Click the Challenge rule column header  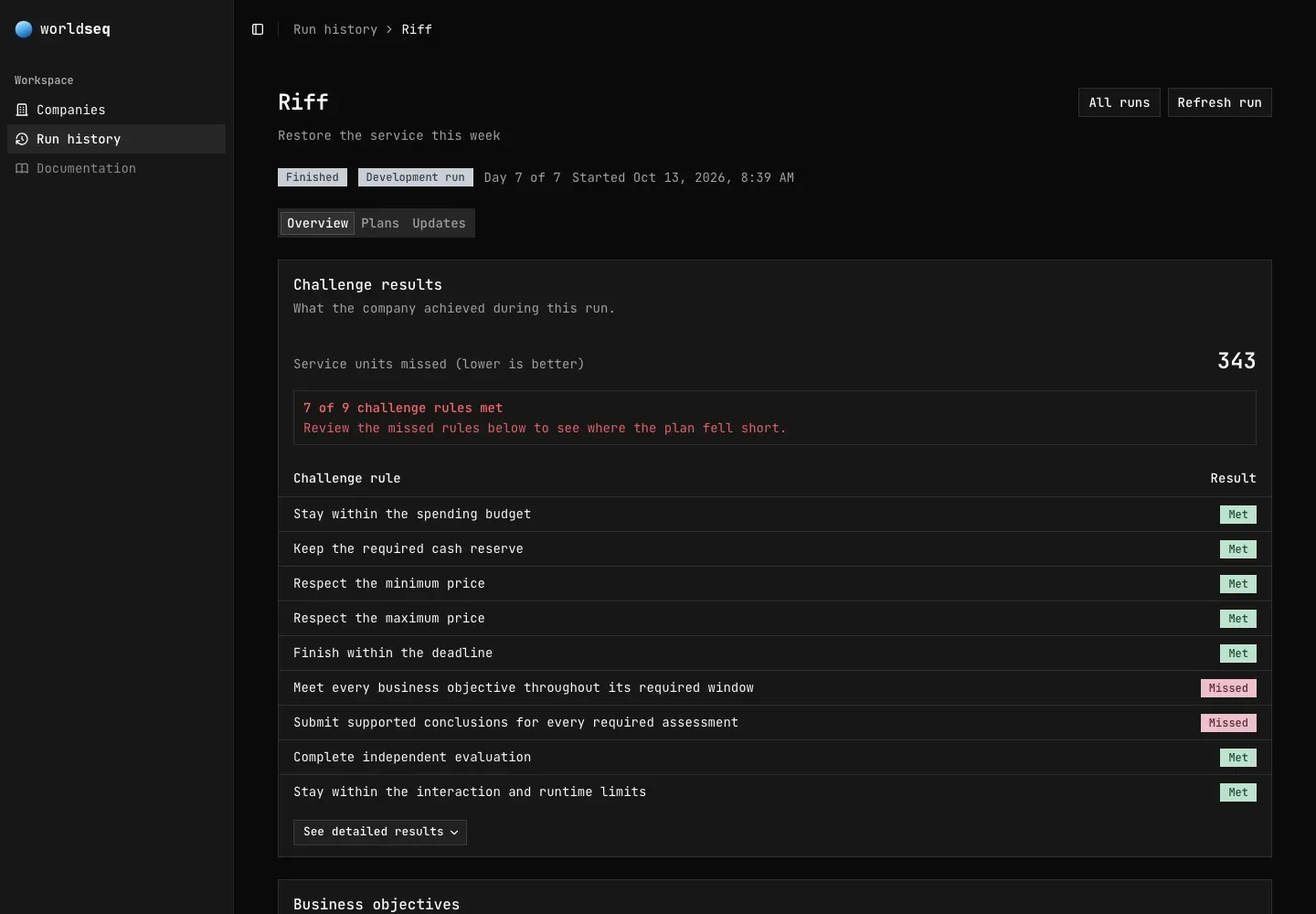click(347, 478)
